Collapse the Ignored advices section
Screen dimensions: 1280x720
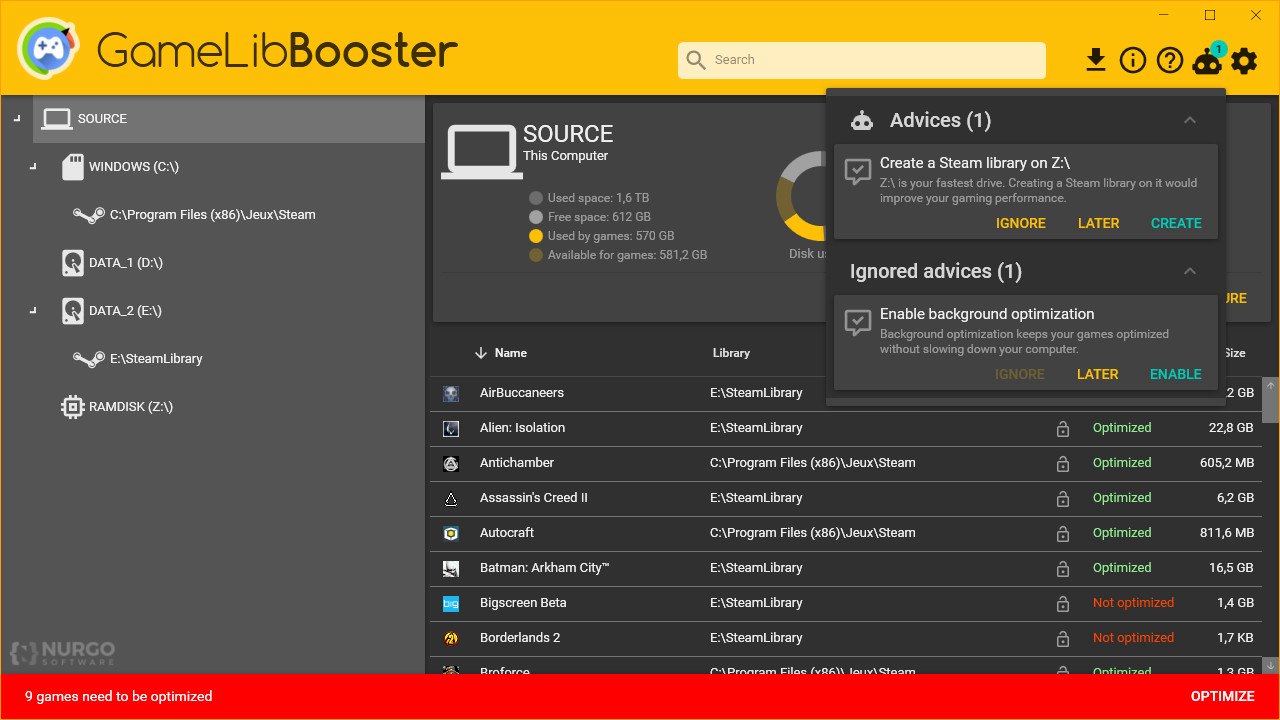coord(1190,270)
